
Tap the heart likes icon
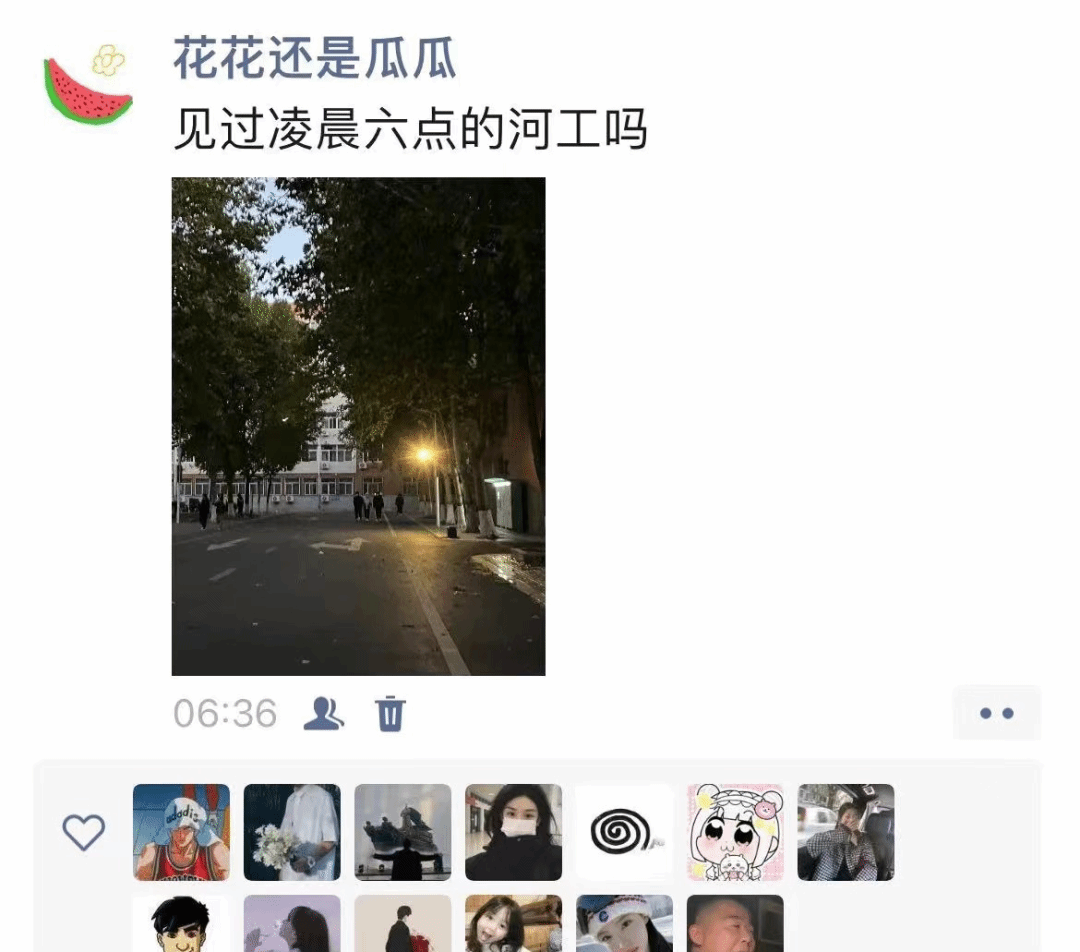point(84,832)
